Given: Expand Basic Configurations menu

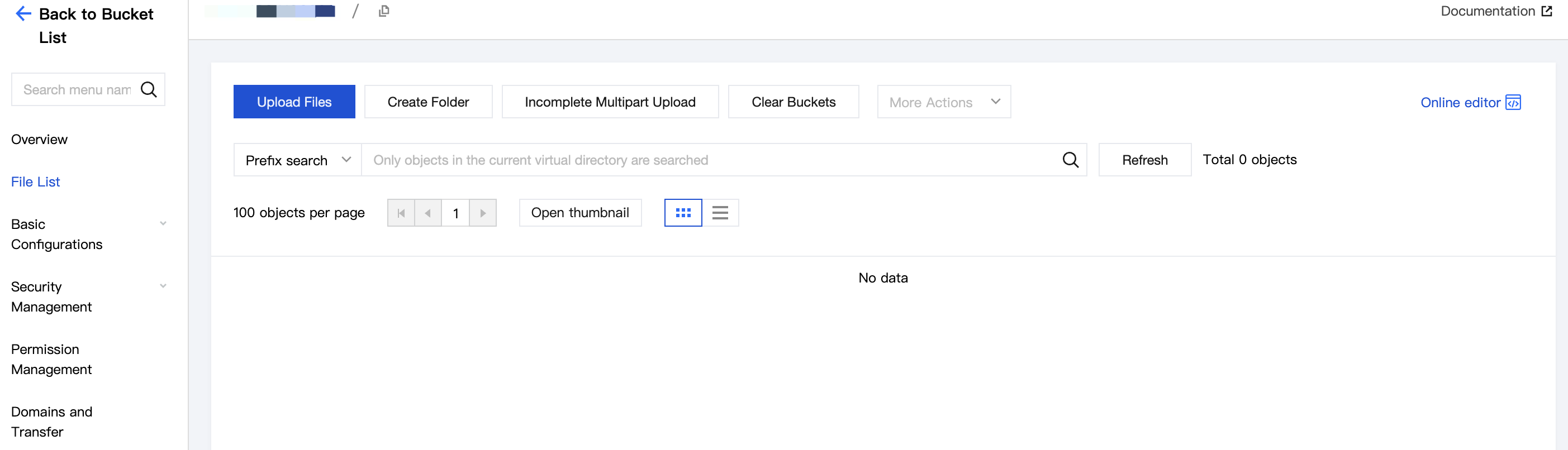Looking at the screenshot, I should [163, 224].
